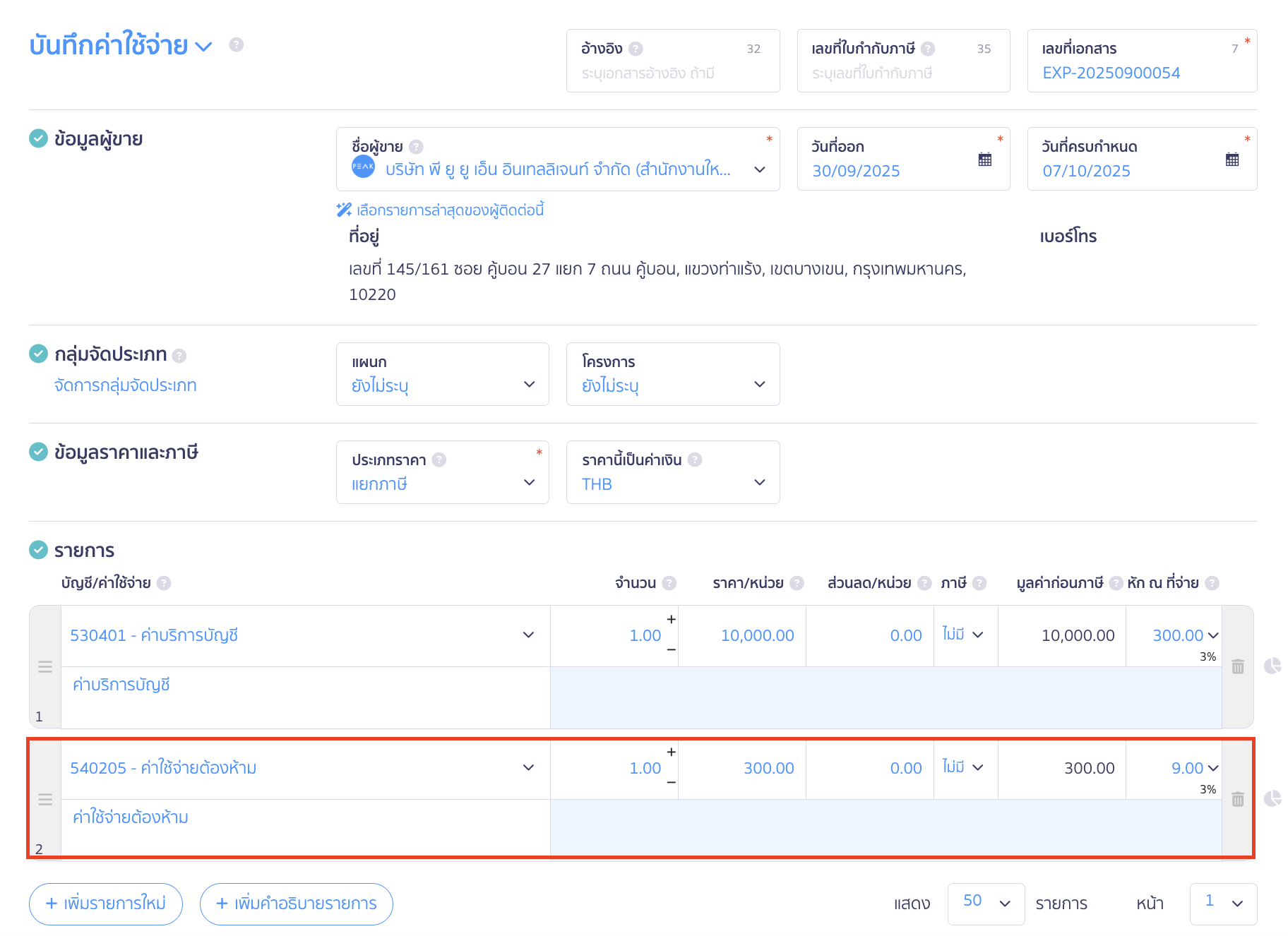Click help icon next to page title
The image size is (1288, 936).
click(x=237, y=44)
